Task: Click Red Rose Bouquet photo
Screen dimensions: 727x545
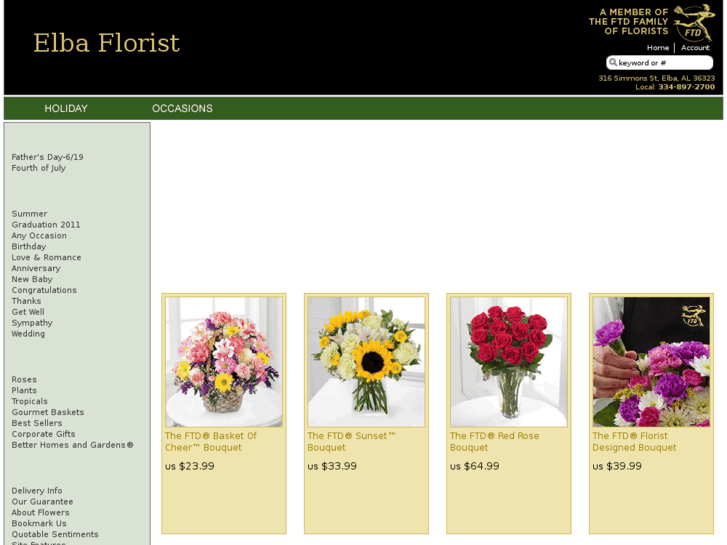Action: (x=509, y=362)
